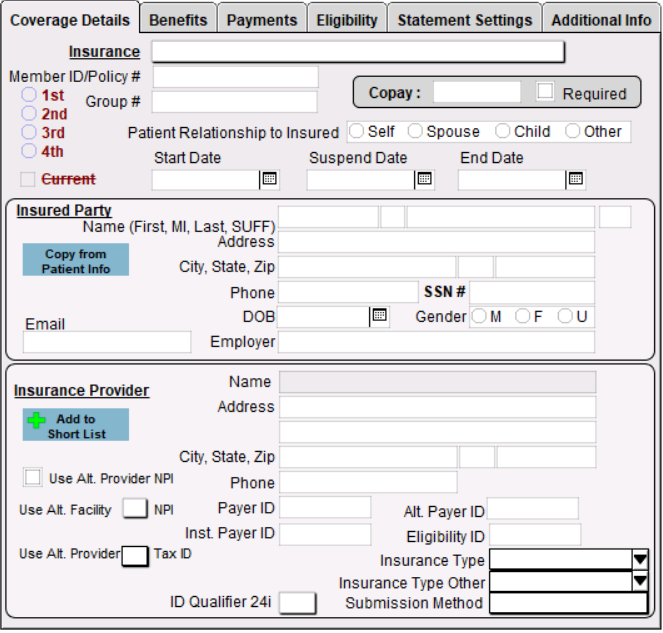Click the Insurance label link
663x633 pixels.
104,52
